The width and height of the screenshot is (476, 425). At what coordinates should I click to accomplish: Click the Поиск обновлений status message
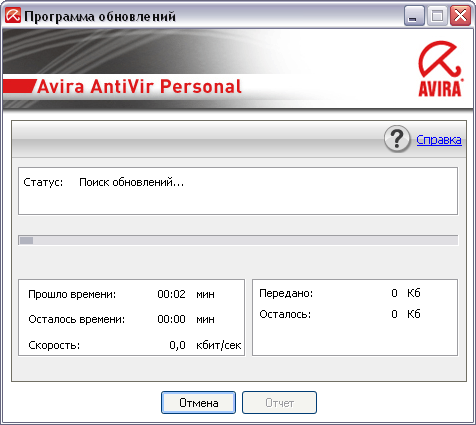pos(131,182)
